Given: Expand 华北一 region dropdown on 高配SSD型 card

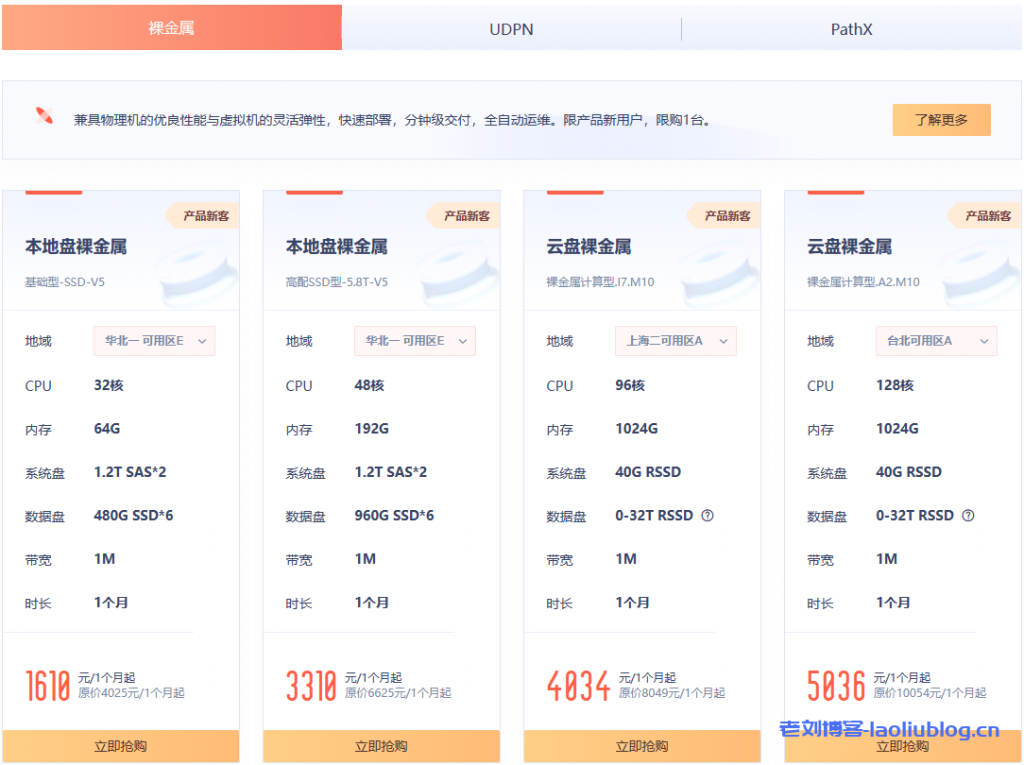Looking at the screenshot, I should click(x=415, y=341).
